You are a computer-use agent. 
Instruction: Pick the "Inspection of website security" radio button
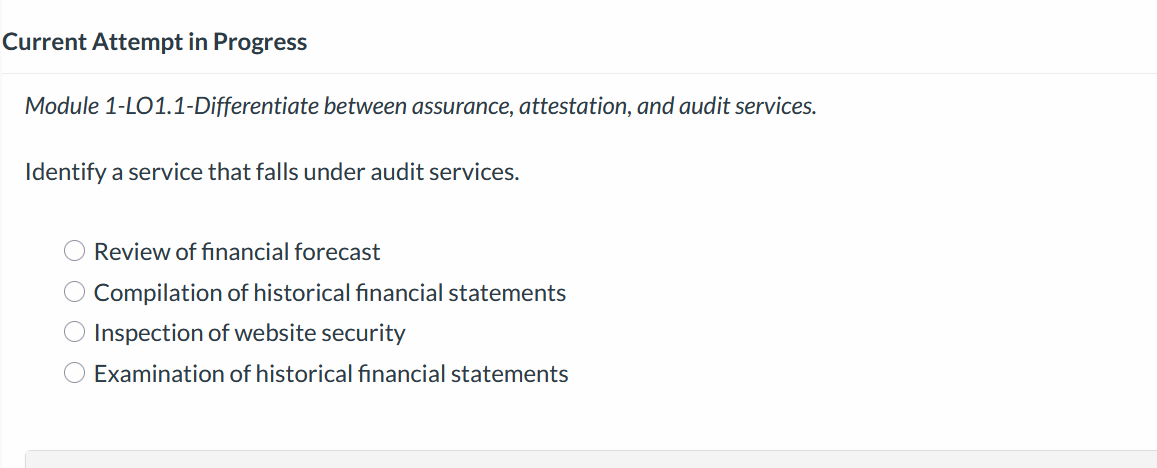coord(75,333)
